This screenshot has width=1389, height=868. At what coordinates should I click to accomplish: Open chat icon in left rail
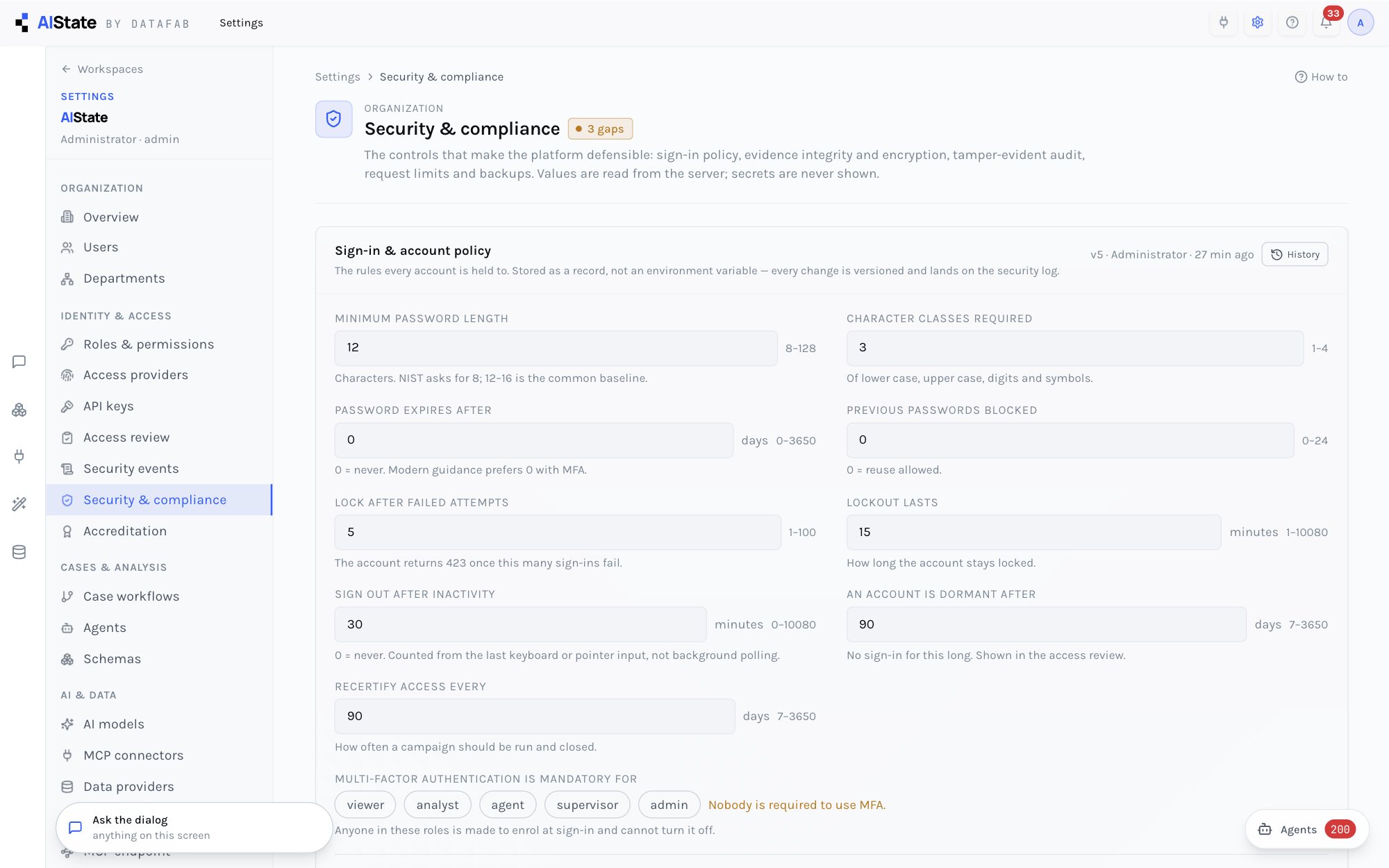(x=19, y=362)
